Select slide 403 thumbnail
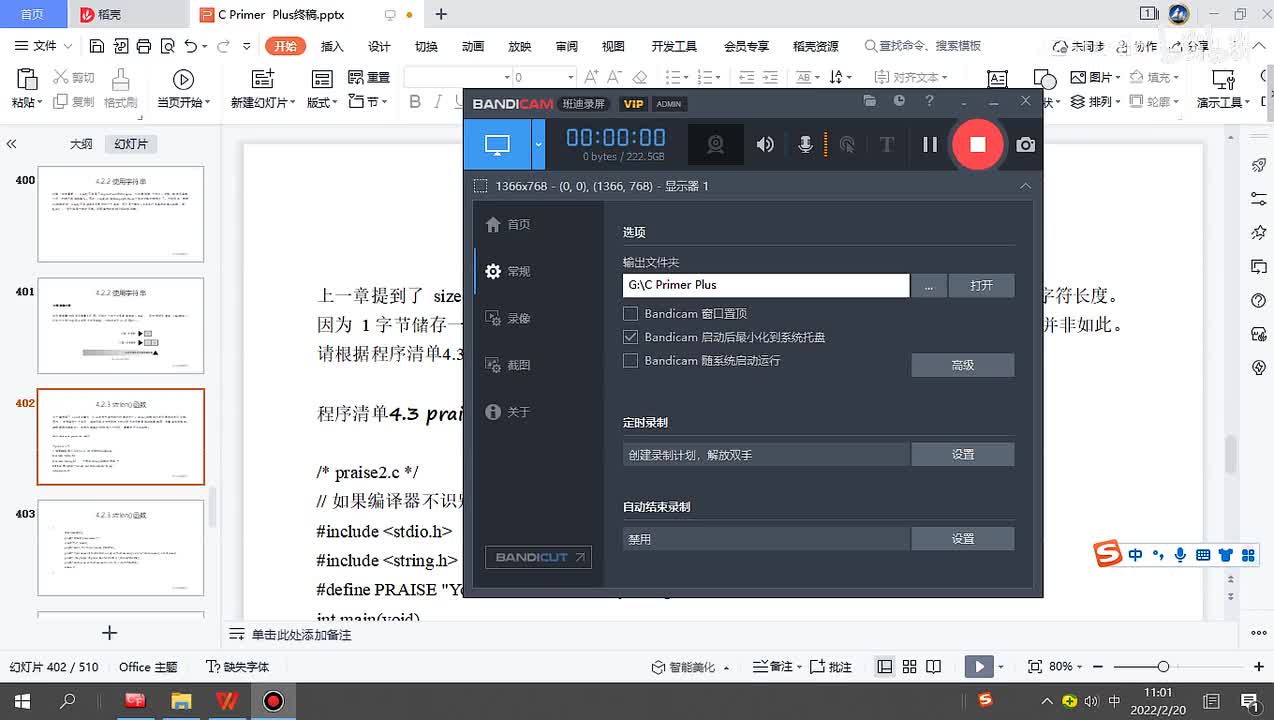1274x720 pixels. 121,549
